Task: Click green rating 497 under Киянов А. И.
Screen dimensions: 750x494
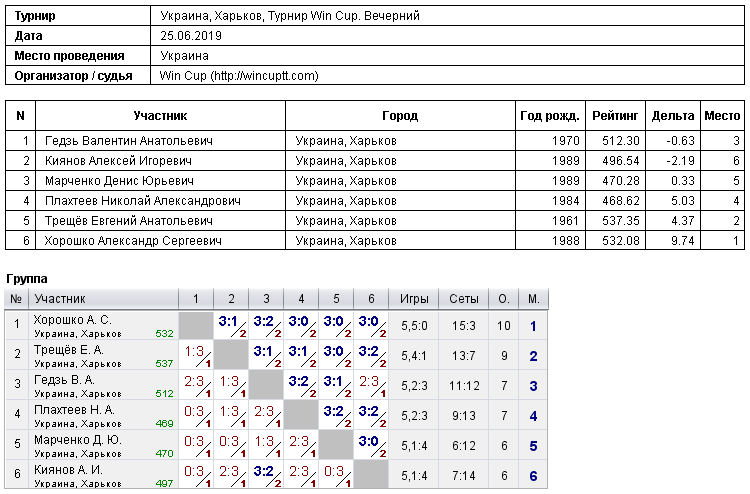Action: (165, 483)
